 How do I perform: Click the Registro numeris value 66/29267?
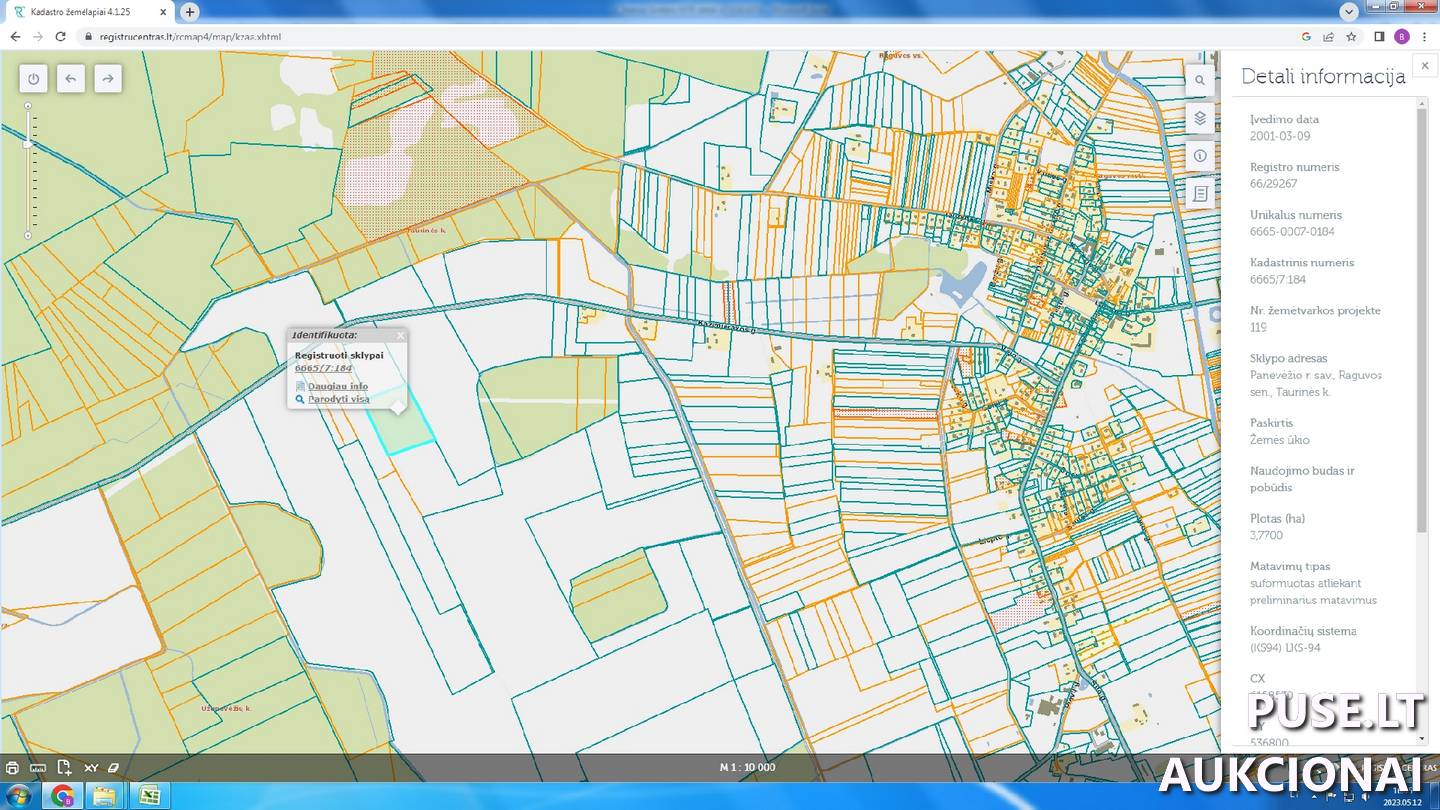click(1273, 184)
